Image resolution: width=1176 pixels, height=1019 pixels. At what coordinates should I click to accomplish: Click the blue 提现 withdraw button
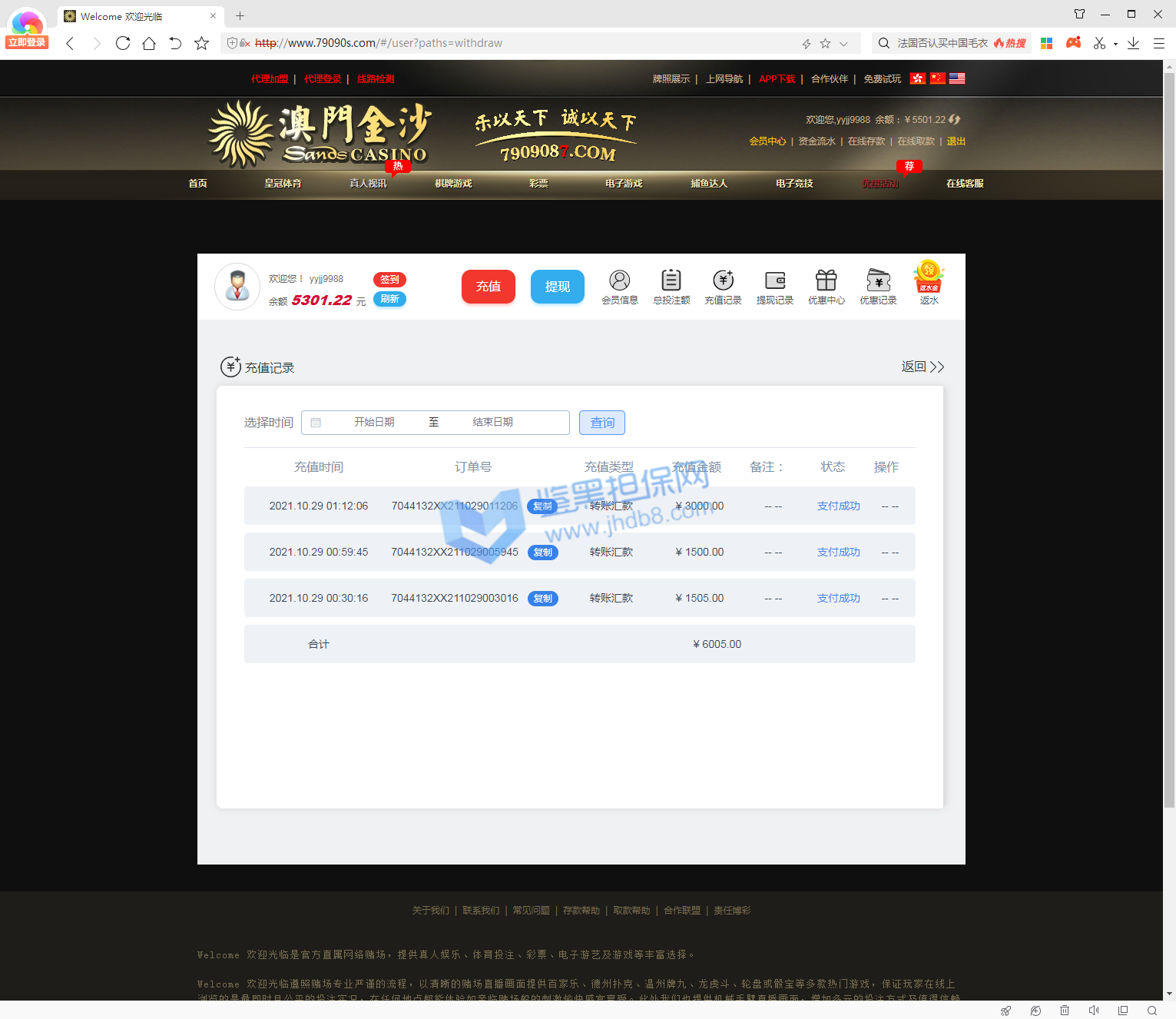click(557, 287)
